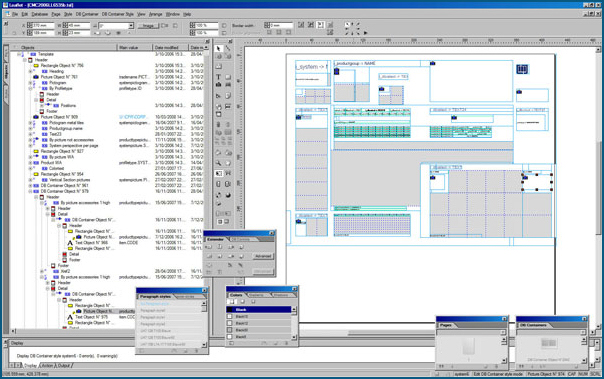Viewport: 604px width, 379px height.
Task: Collapse the DB Container Object N° 979 node
Action: 30,191
